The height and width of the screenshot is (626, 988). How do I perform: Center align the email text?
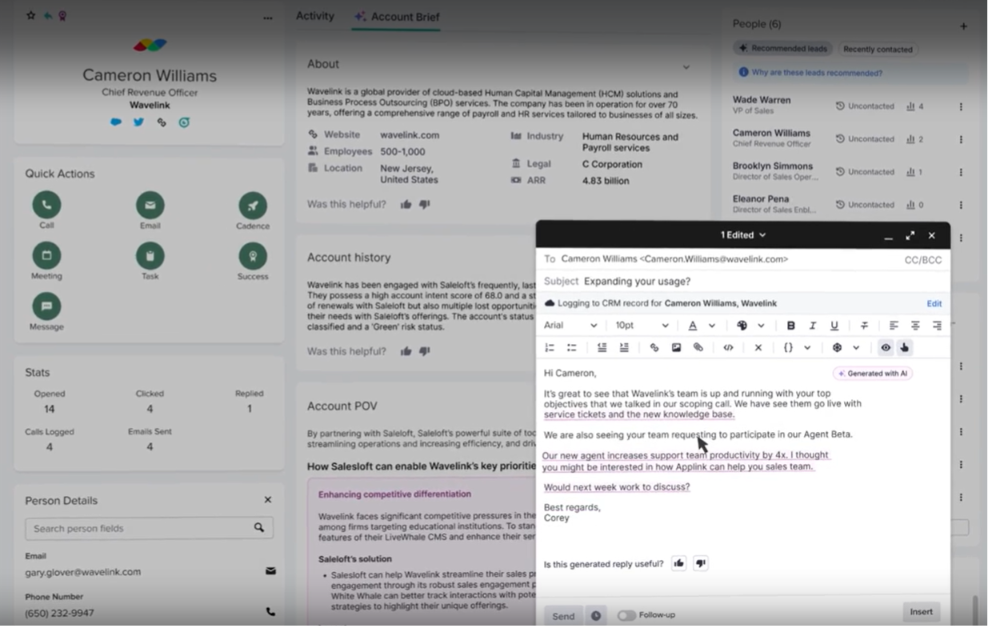(x=915, y=325)
